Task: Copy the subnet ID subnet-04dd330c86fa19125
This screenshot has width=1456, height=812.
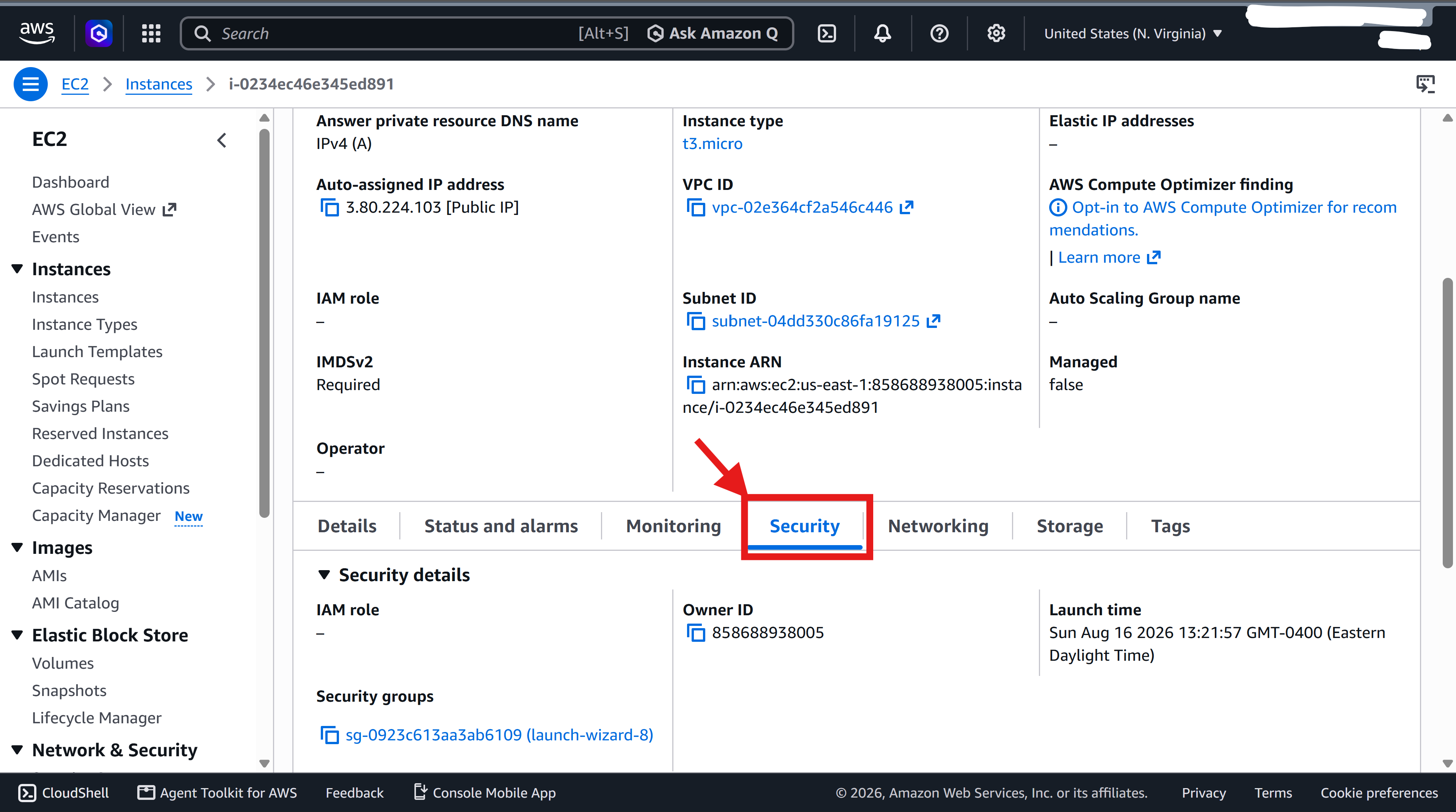Action: coord(696,321)
